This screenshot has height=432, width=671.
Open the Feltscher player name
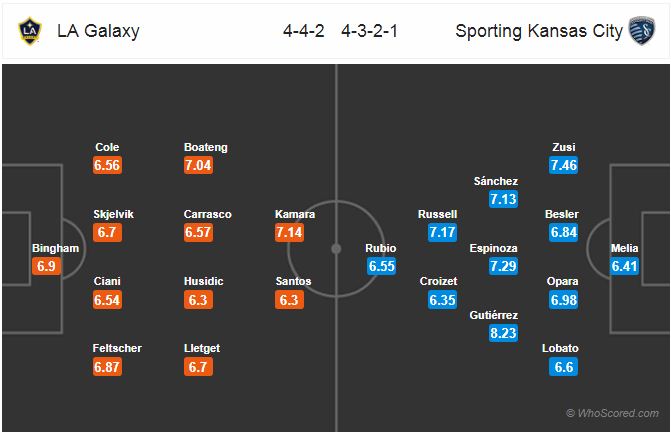117,348
